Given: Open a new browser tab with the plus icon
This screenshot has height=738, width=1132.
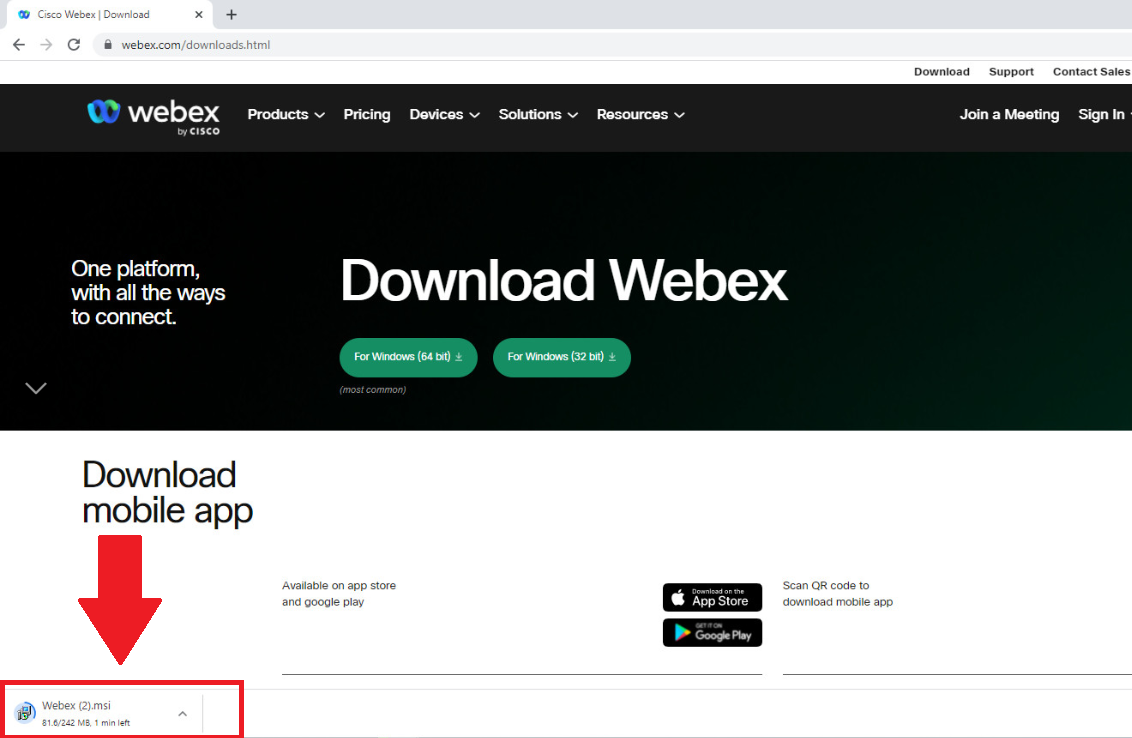Looking at the screenshot, I should [231, 14].
